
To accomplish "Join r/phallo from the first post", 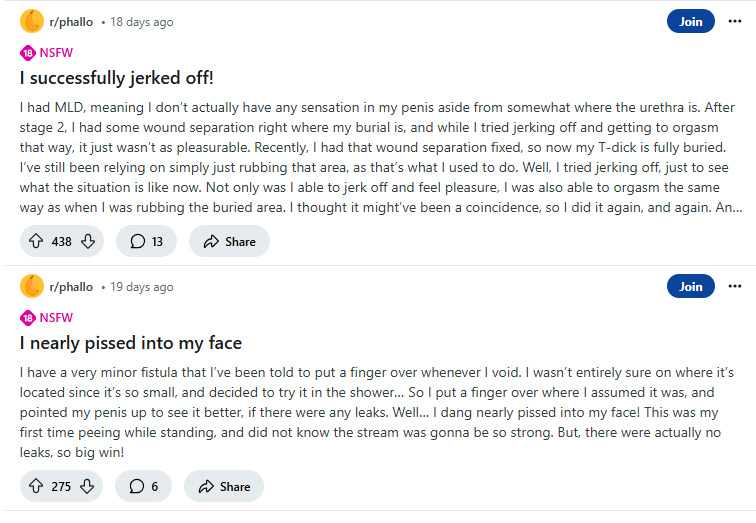I will [690, 21].
